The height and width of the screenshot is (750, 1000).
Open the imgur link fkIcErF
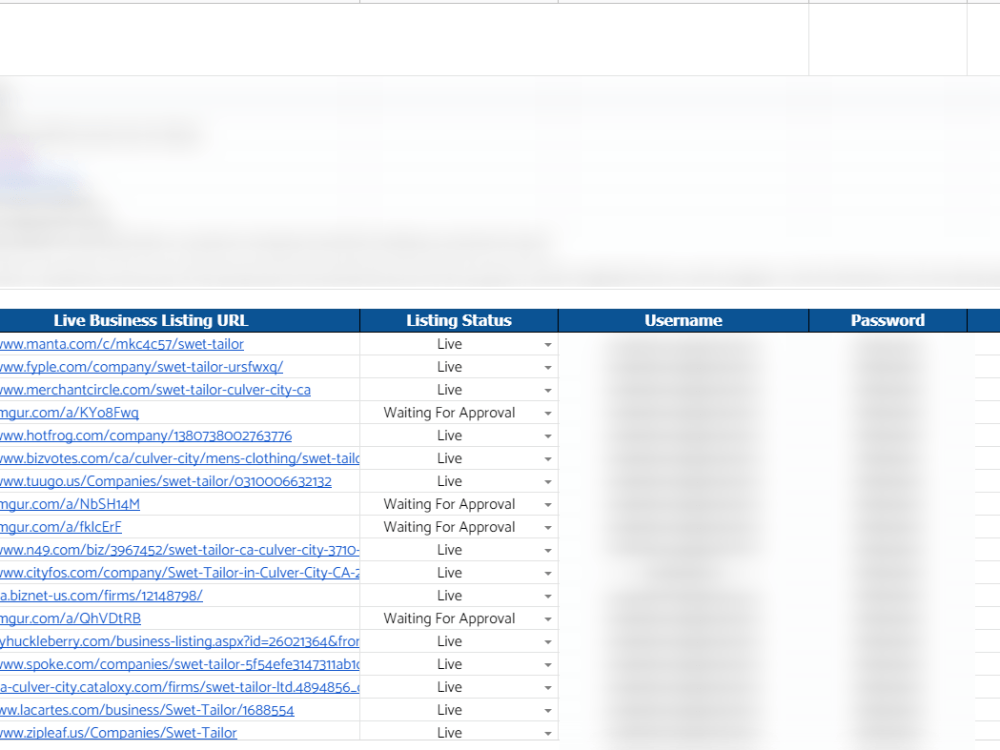click(x=61, y=527)
